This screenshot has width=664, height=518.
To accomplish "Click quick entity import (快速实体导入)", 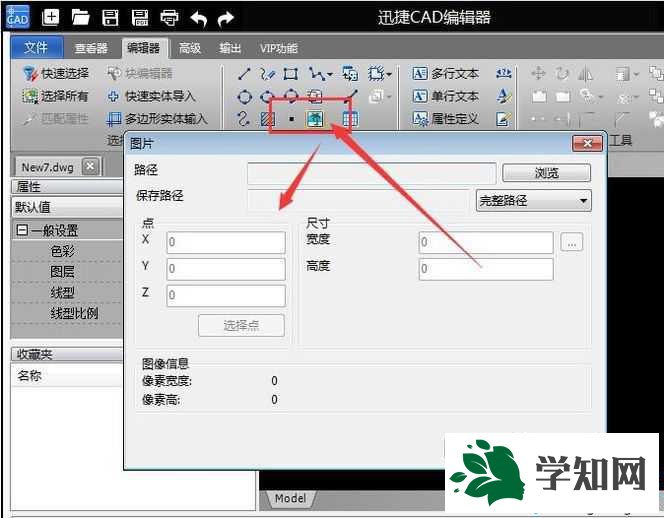I will coord(151,96).
